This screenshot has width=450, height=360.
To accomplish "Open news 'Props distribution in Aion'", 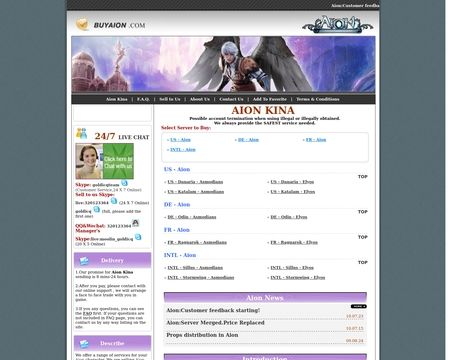I will [x=202, y=335].
